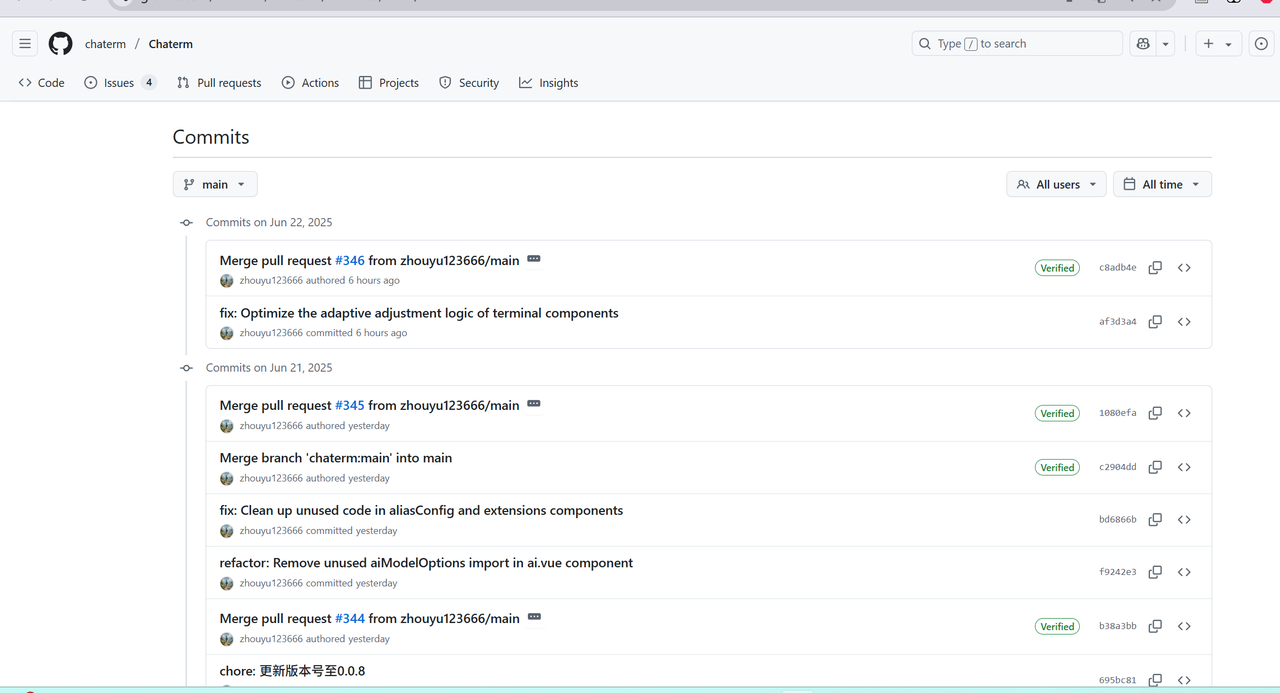Image resolution: width=1280 pixels, height=693 pixels.
Task: Browse repository at commit b38a3bb
Action: (x=1184, y=626)
